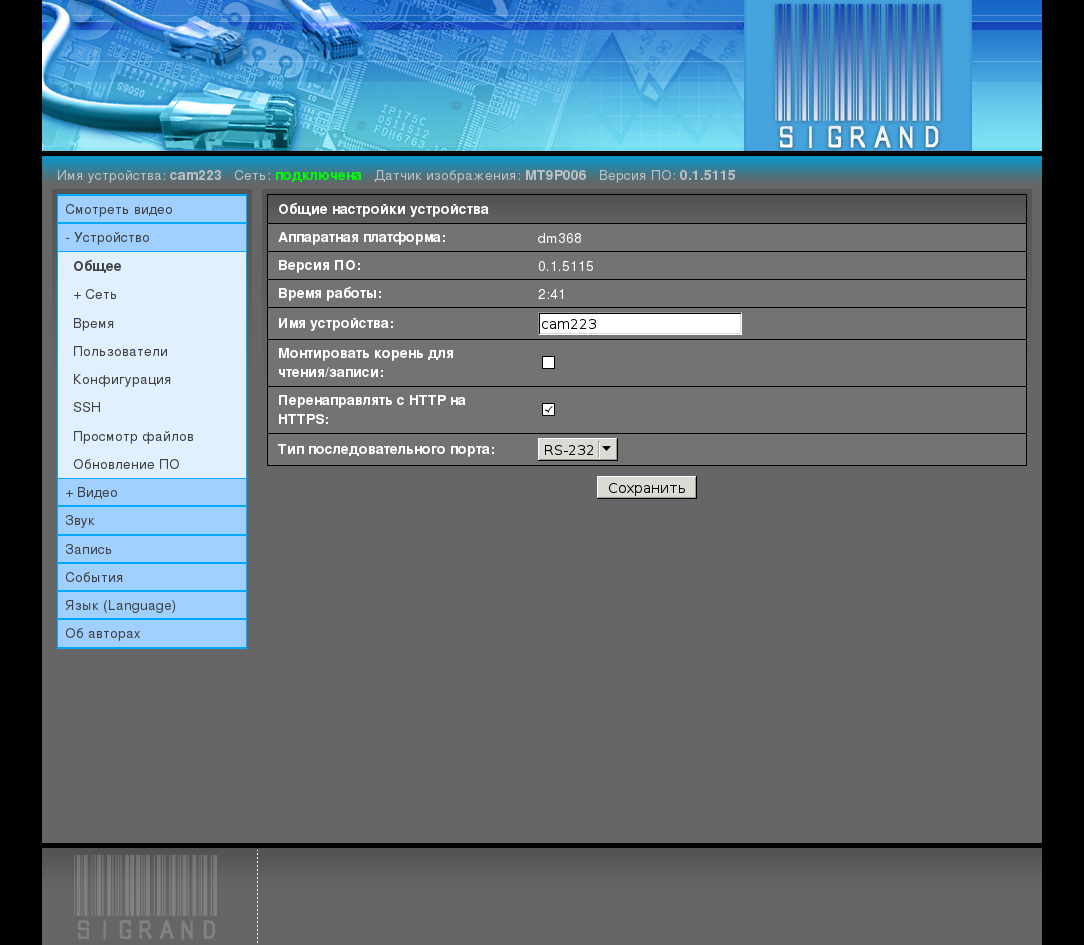Go to the Время settings page
The image size is (1084, 945).
[93, 323]
